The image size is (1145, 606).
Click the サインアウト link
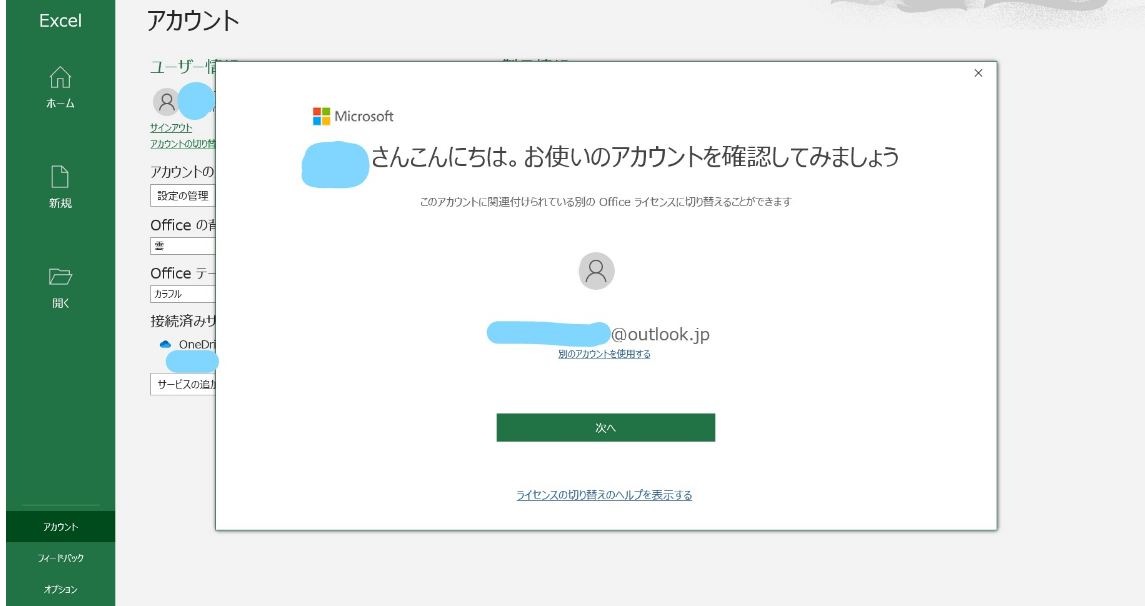(x=171, y=127)
